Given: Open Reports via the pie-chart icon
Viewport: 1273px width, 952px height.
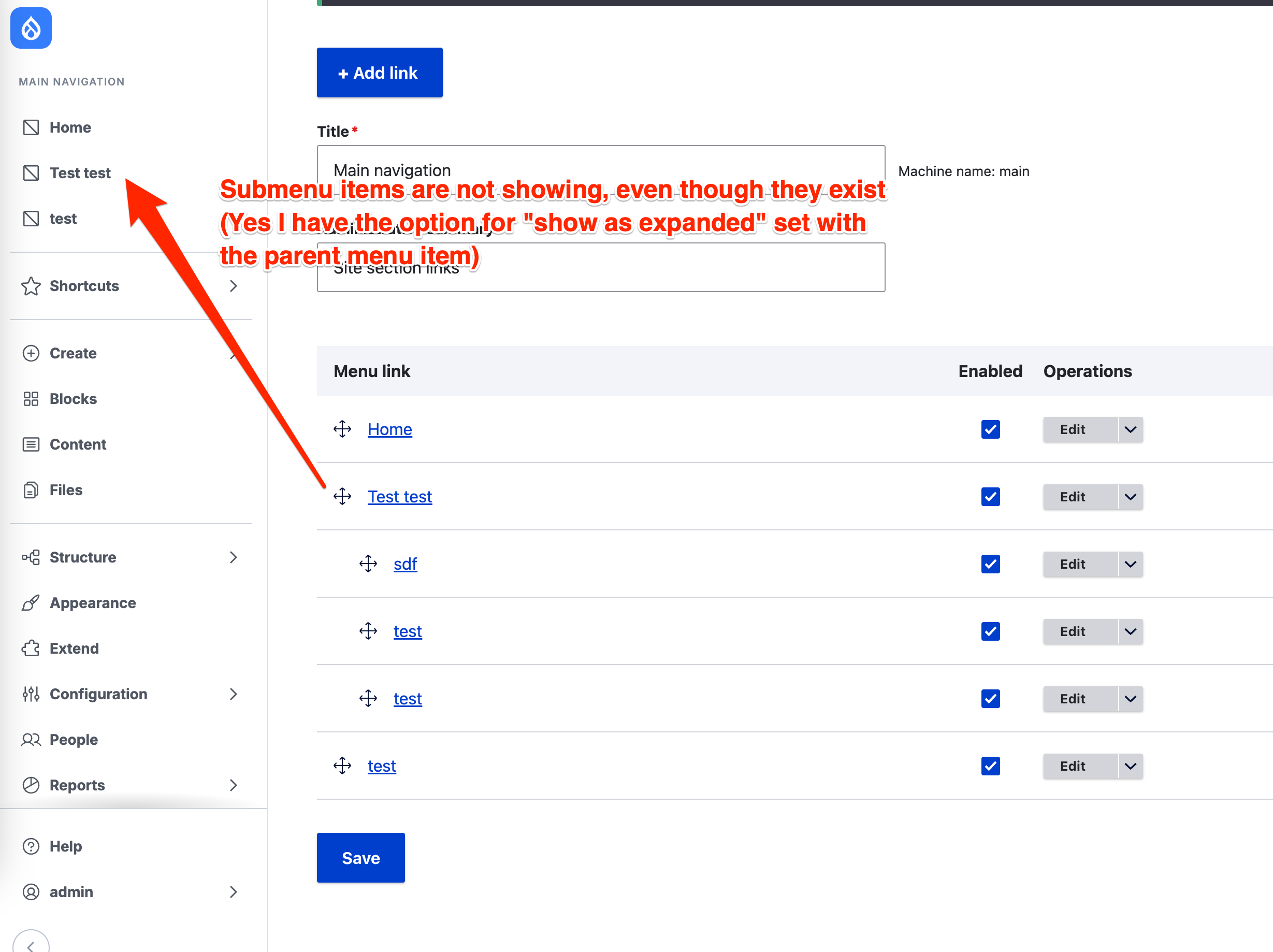Looking at the screenshot, I should point(31,785).
